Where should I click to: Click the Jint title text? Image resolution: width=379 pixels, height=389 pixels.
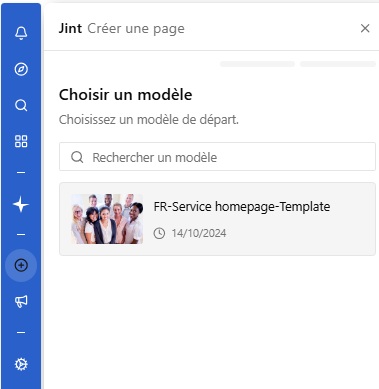tap(70, 28)
